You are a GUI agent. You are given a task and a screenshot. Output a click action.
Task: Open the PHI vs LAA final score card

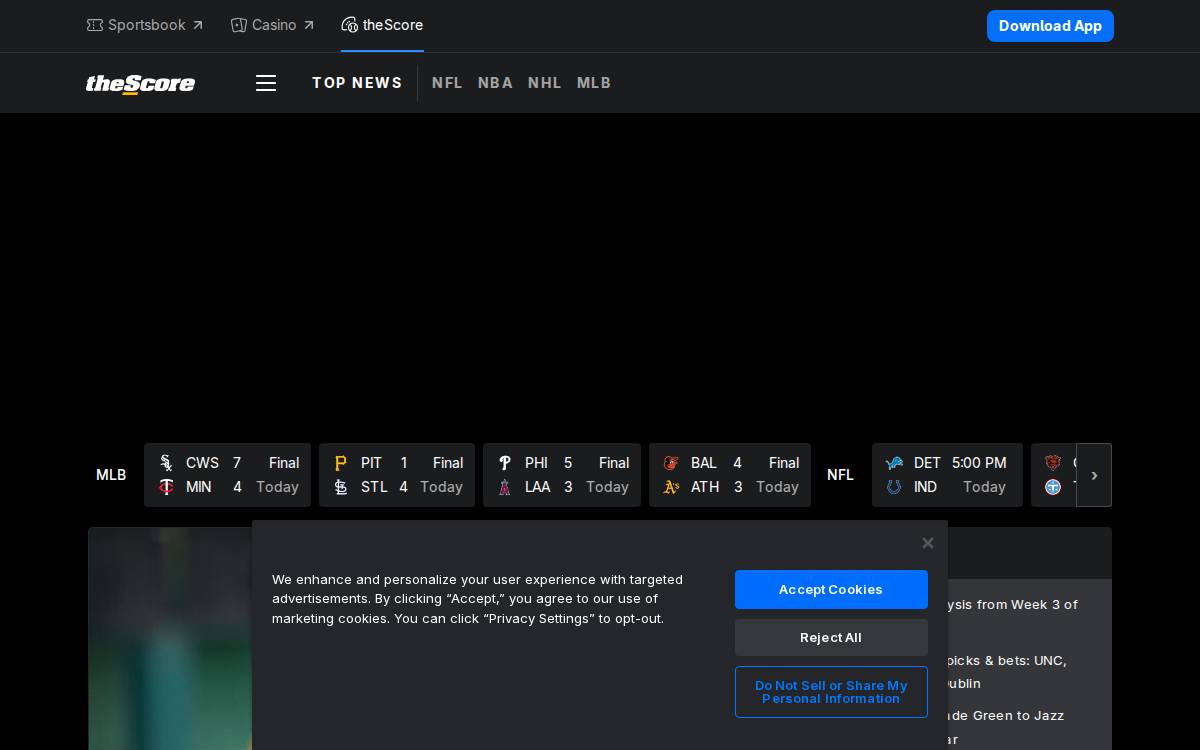(x=562, y=475)
